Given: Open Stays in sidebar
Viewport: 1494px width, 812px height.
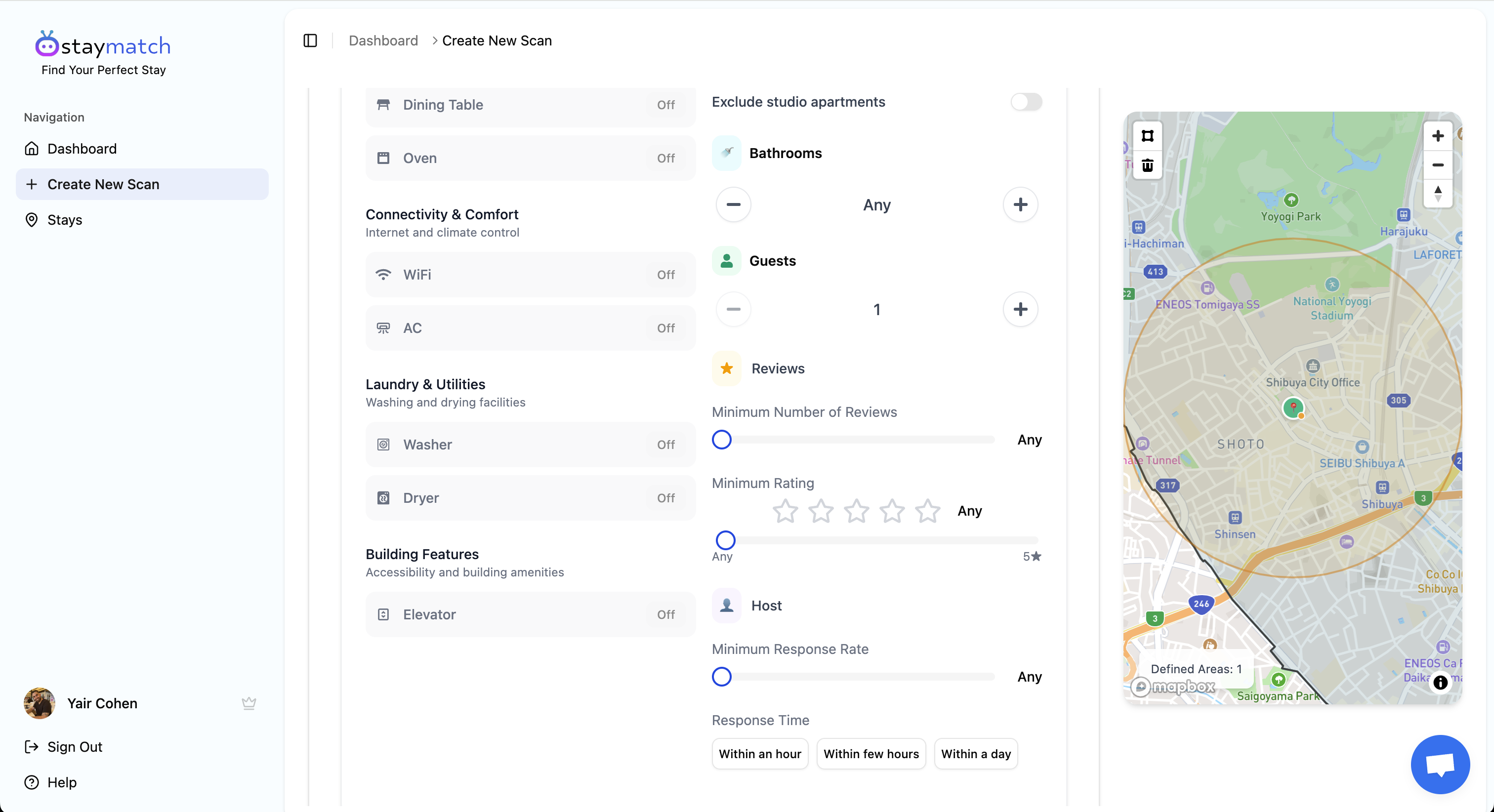Looking at the screenshot, I should 142,220.
